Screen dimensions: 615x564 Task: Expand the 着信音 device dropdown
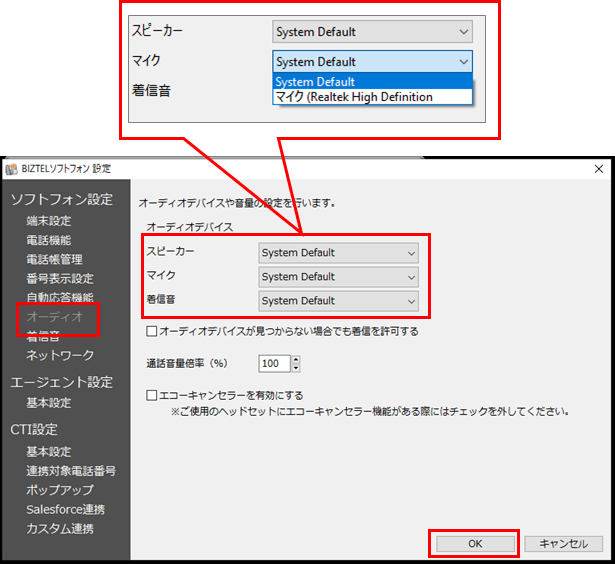pos(338,301)
